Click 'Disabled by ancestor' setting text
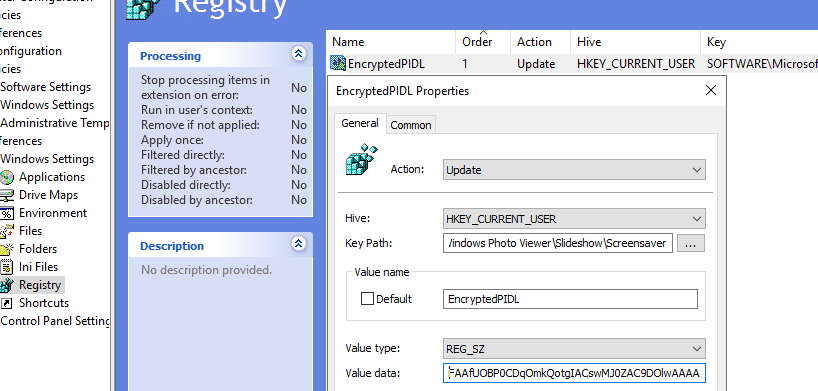The height and width of the screenshot is (391, 818). pyautogui.click(x=197, y=200)
